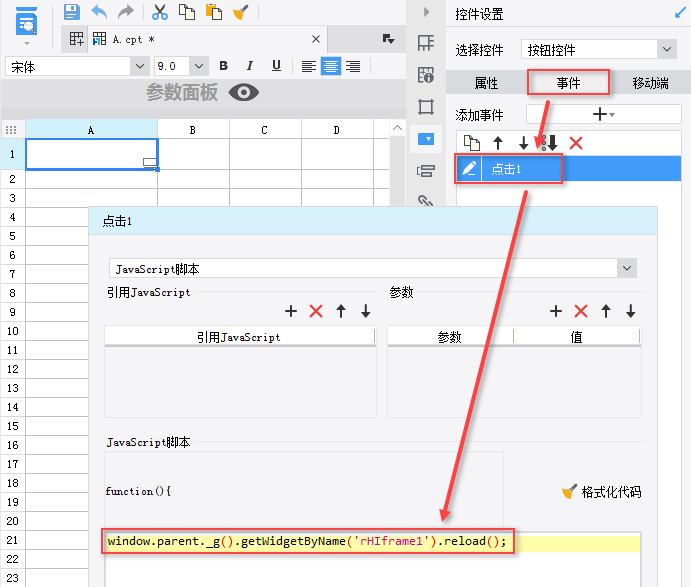Screen dimensions: 691x587
Task: Select cell A1
Action: (x=92, y=154)
